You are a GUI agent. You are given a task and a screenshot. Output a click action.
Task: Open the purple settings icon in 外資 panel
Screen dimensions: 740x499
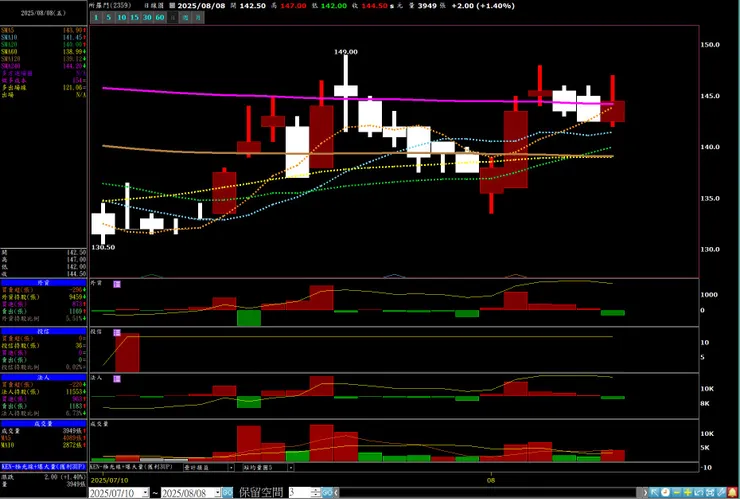pos(117,284)
